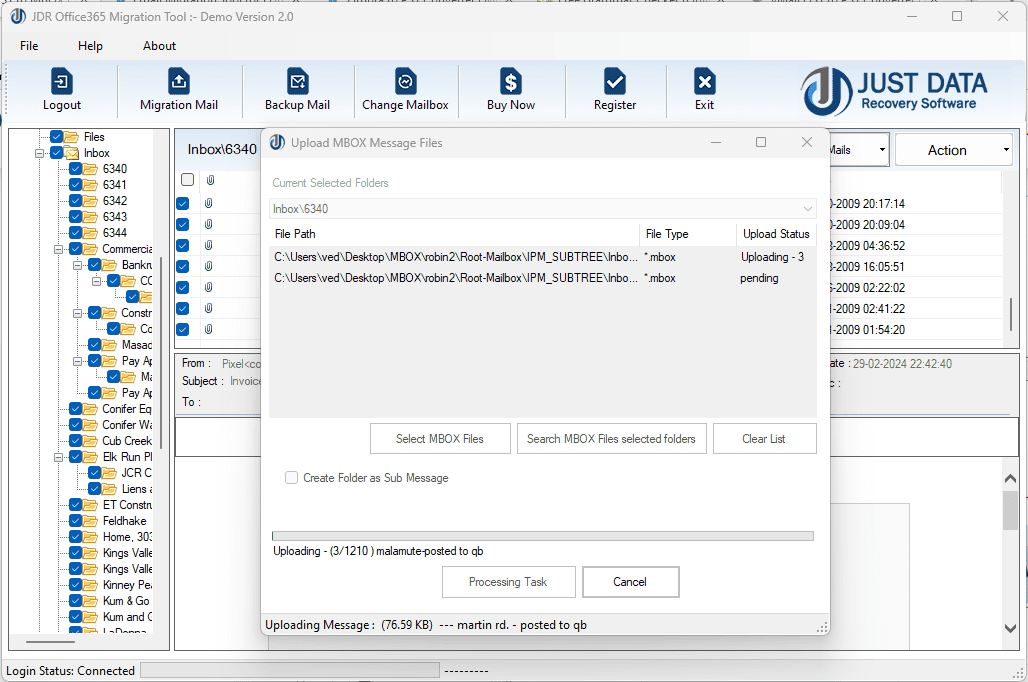Open the Buy Now dollar icon

(x=510, y=83)
